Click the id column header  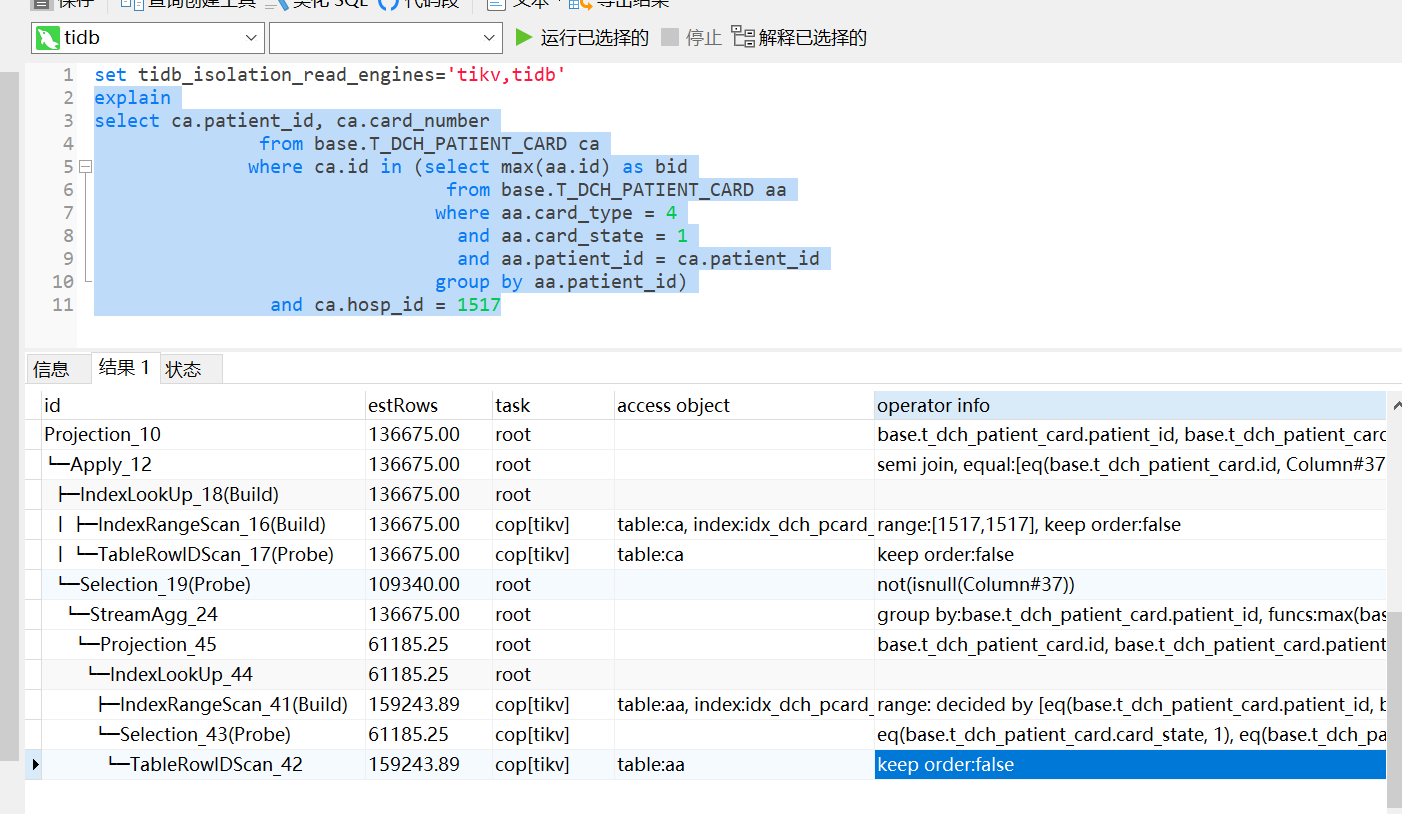[203, 405]
